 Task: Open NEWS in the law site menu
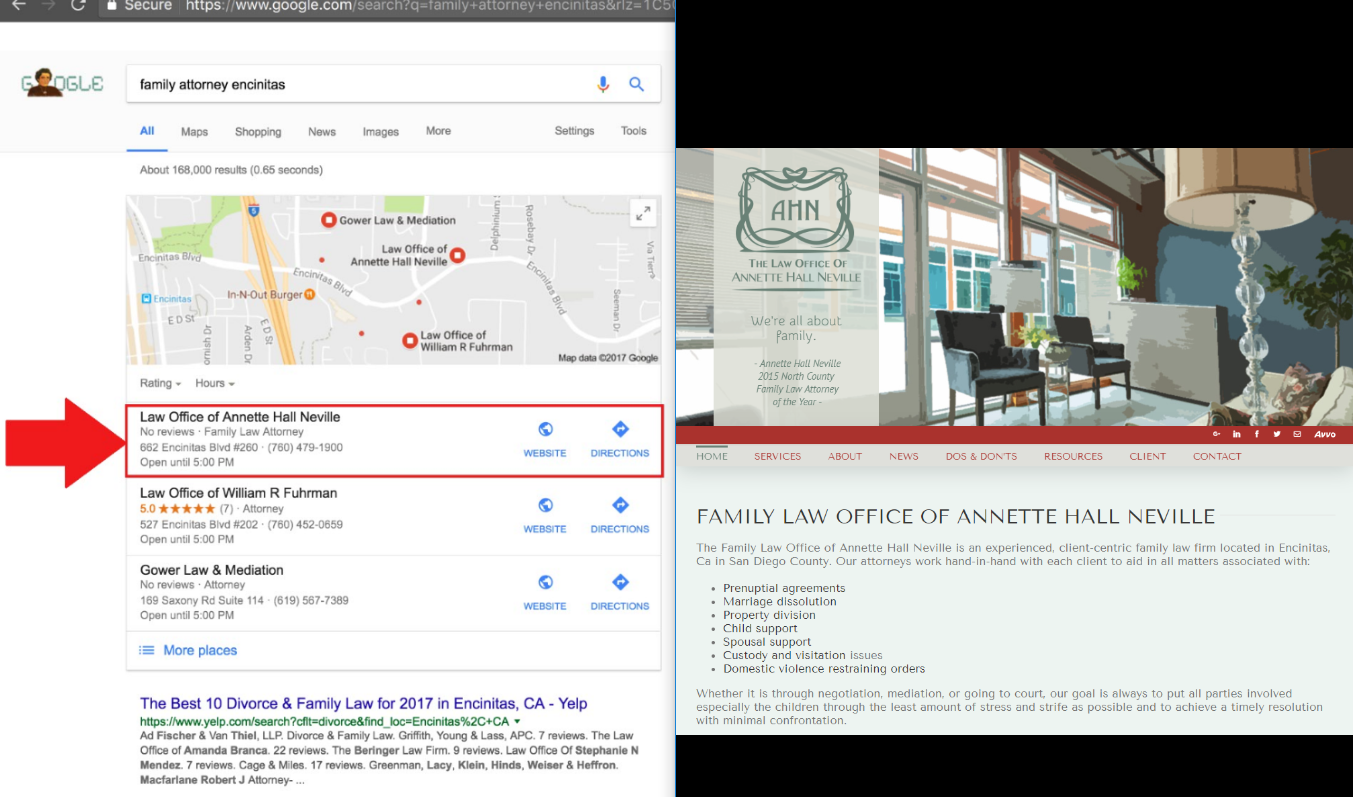(904, 456)
